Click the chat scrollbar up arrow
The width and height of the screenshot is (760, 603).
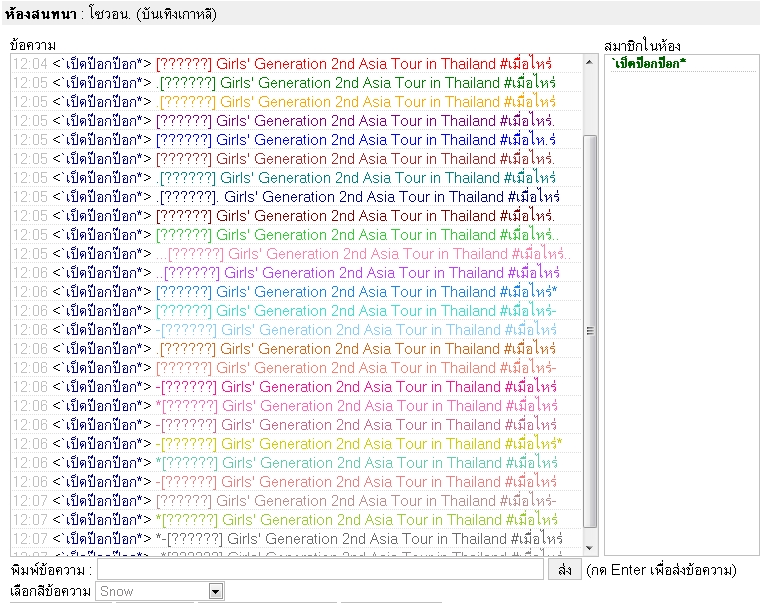(x=589, y=62)
